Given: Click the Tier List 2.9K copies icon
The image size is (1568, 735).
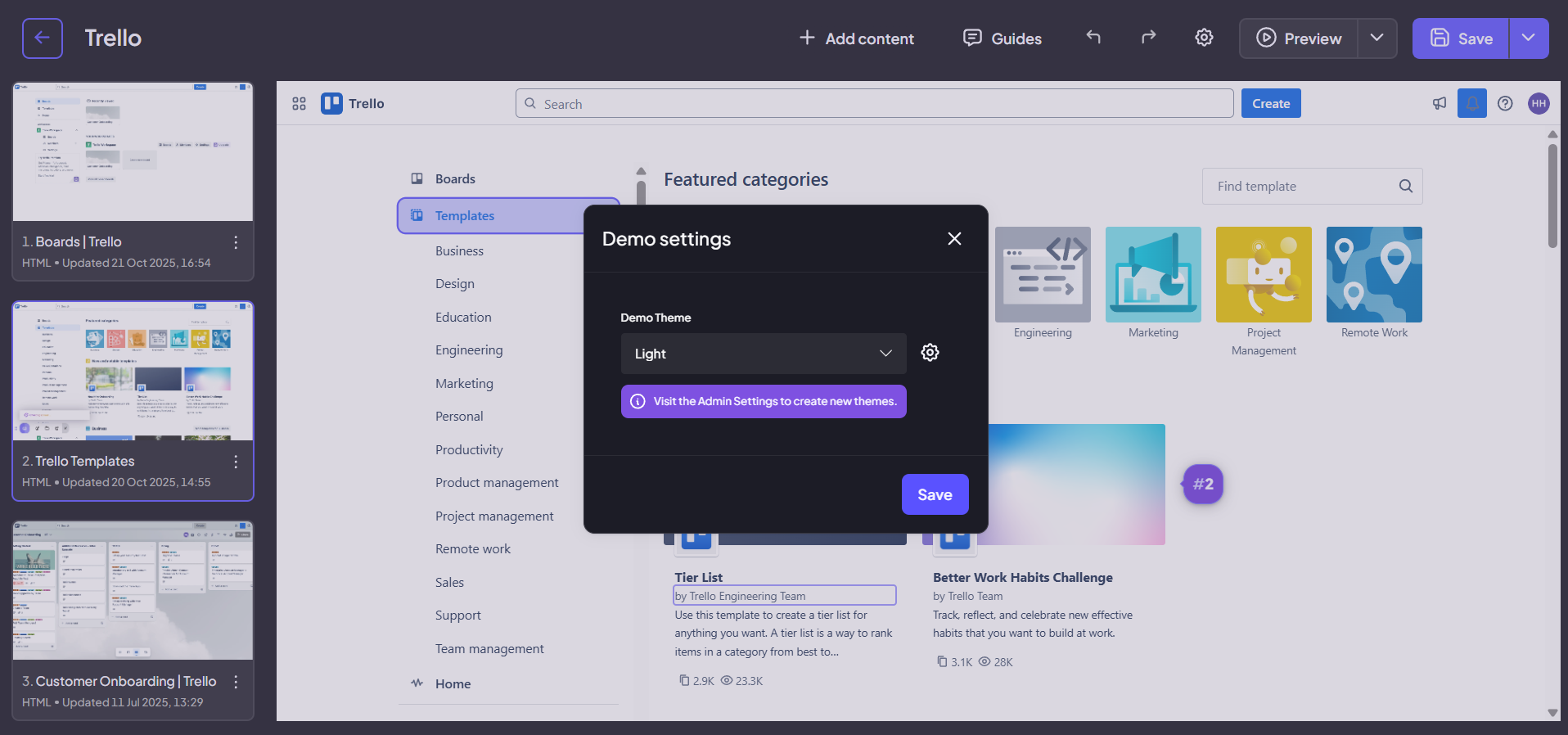Looking at the screenshot, I should (x=684, y=681).
